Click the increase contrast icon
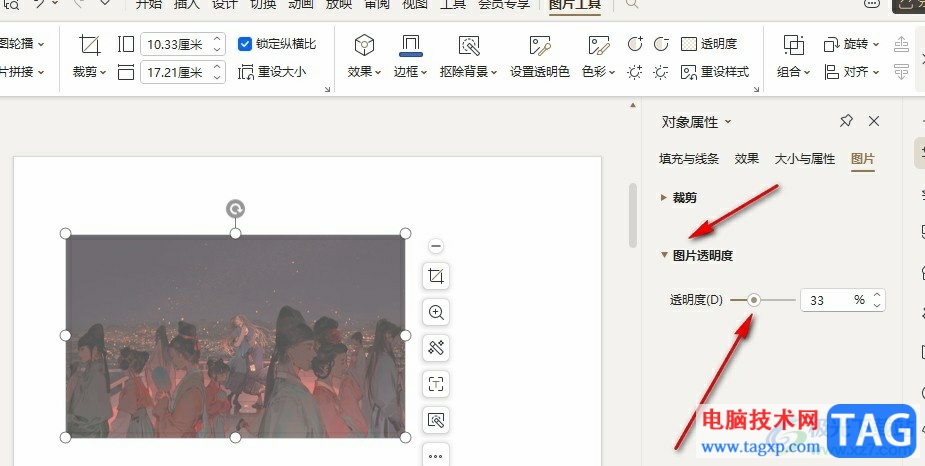Image resolution: width=925 pixels, height=466 pixels. 635,44
